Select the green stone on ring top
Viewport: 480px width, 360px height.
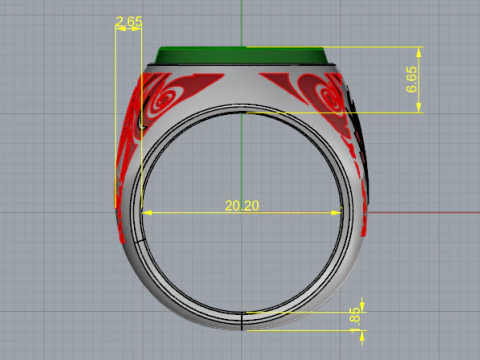241,55
